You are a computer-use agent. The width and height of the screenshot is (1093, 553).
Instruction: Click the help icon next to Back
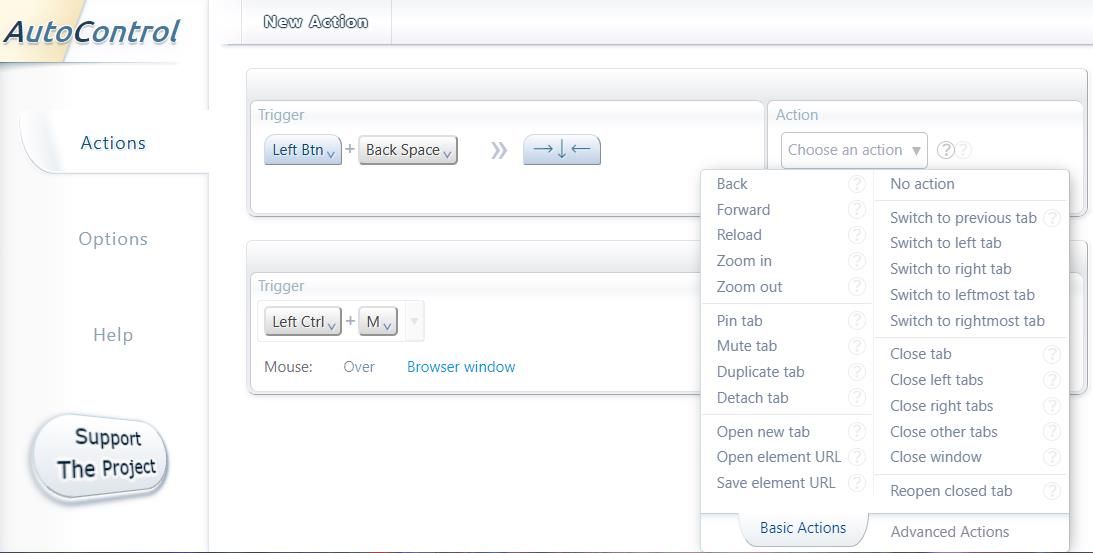pos(857,184)
